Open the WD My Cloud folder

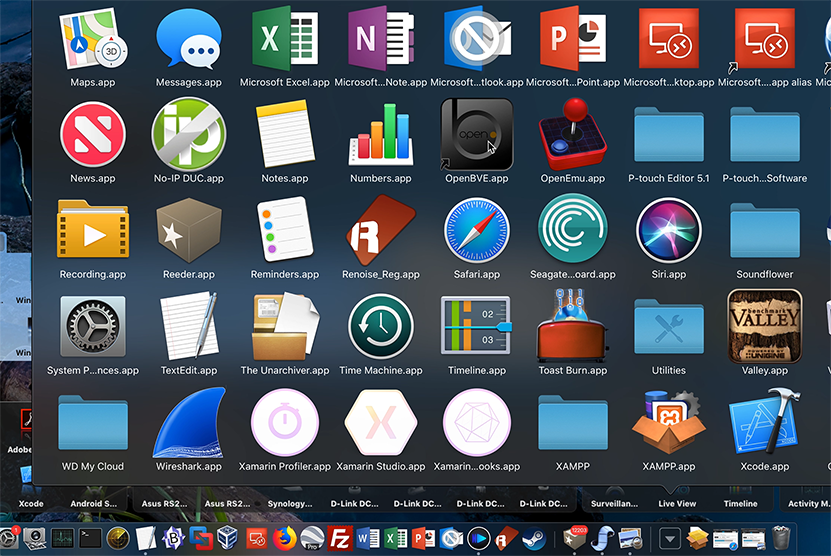[93, 422]
